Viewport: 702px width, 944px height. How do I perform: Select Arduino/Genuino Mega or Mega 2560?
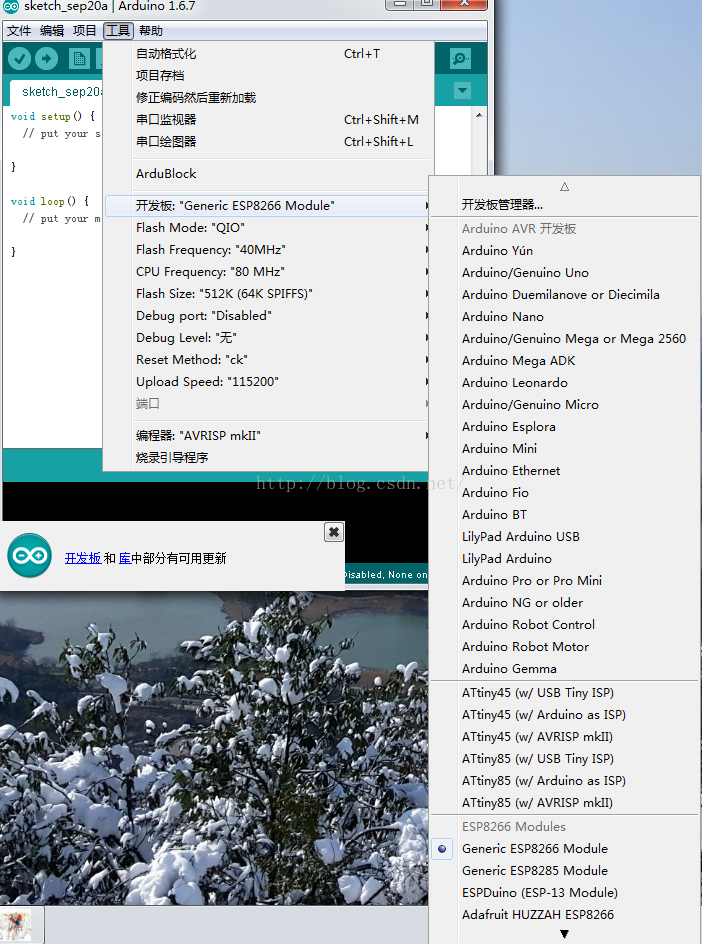564,338
